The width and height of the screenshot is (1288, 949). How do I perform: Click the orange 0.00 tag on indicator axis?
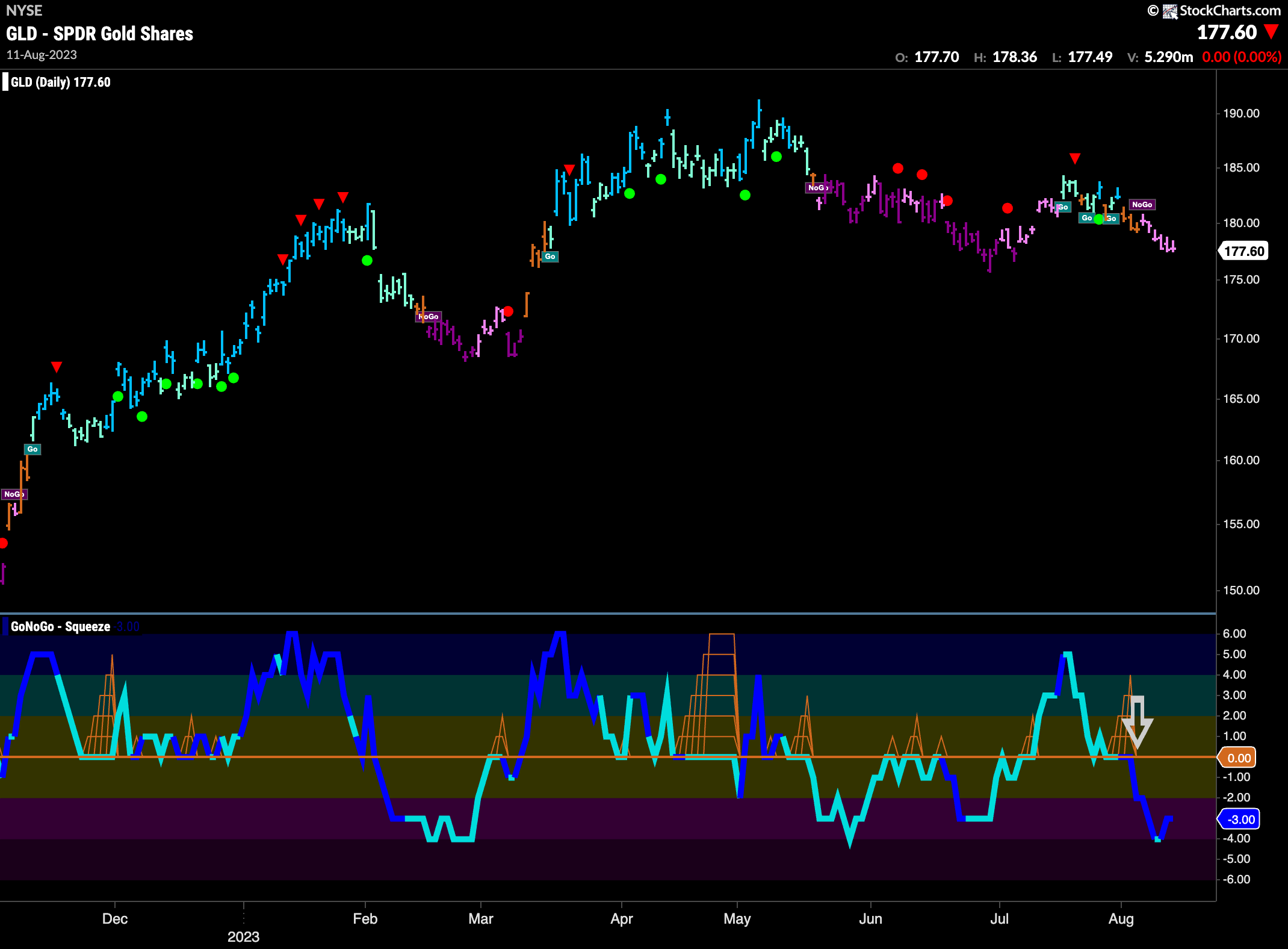click(x=1237, y=758)
